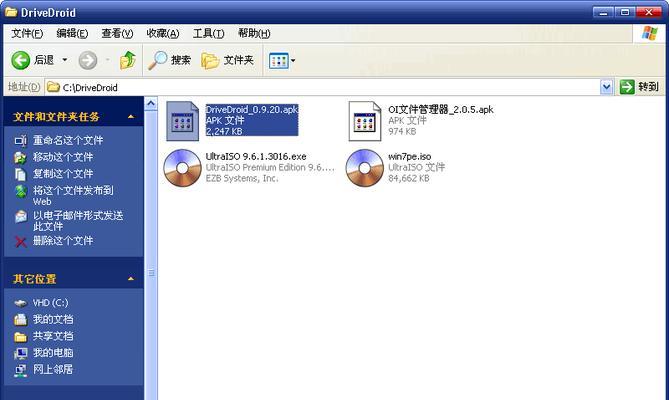Select the OI文件管理器_2.0.5.apk file icon
Viewport: 669px width, 400px height.
(x=365, y=121)
